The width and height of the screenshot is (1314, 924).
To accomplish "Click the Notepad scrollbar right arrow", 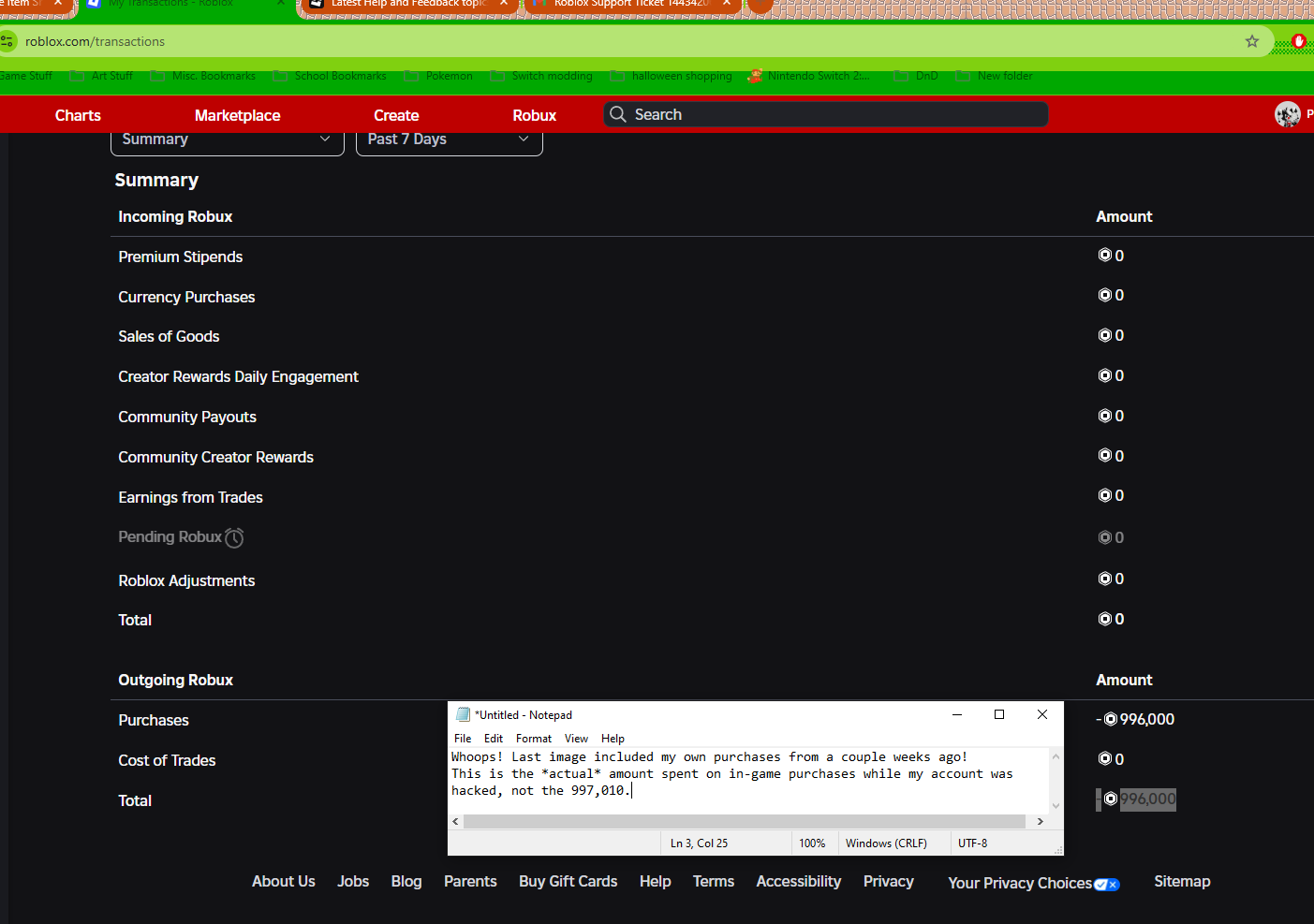I will pyautogui.click(x=1040, y=821).
